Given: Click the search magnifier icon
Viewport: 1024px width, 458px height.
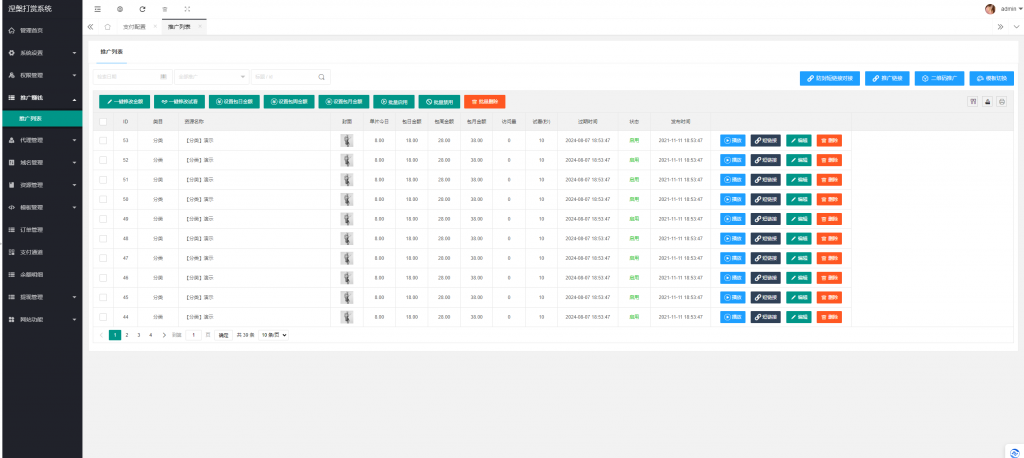Looking at the screenshot, I should point(321,76).
